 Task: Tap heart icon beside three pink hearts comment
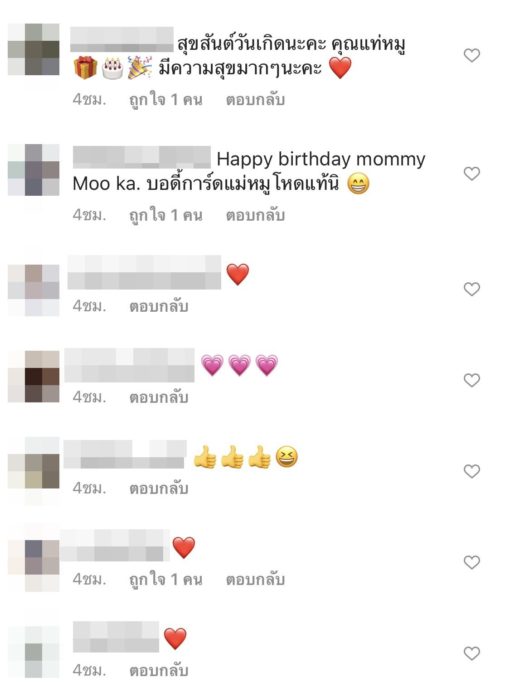[471, 380]
